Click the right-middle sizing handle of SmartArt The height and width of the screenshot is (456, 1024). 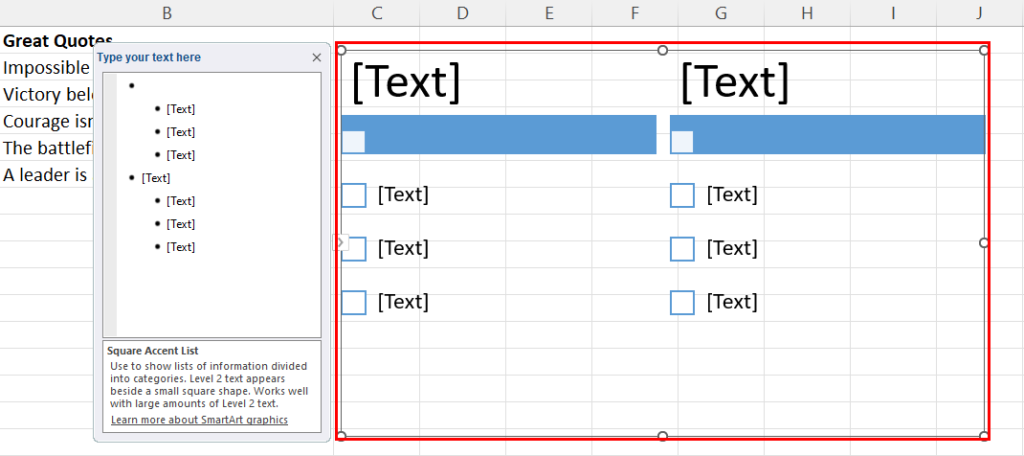pyautogui.click(x=984, y=242)
